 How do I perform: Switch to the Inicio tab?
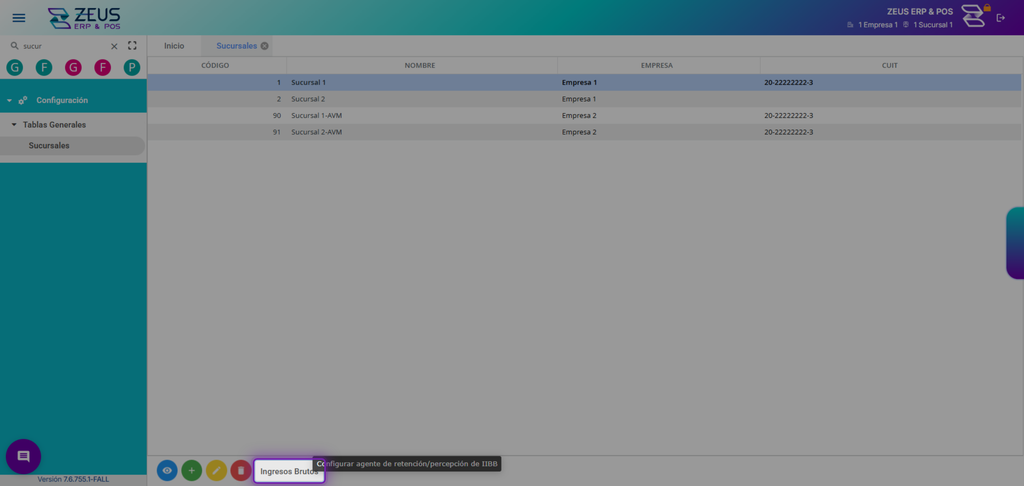click(x=174, y=46)
